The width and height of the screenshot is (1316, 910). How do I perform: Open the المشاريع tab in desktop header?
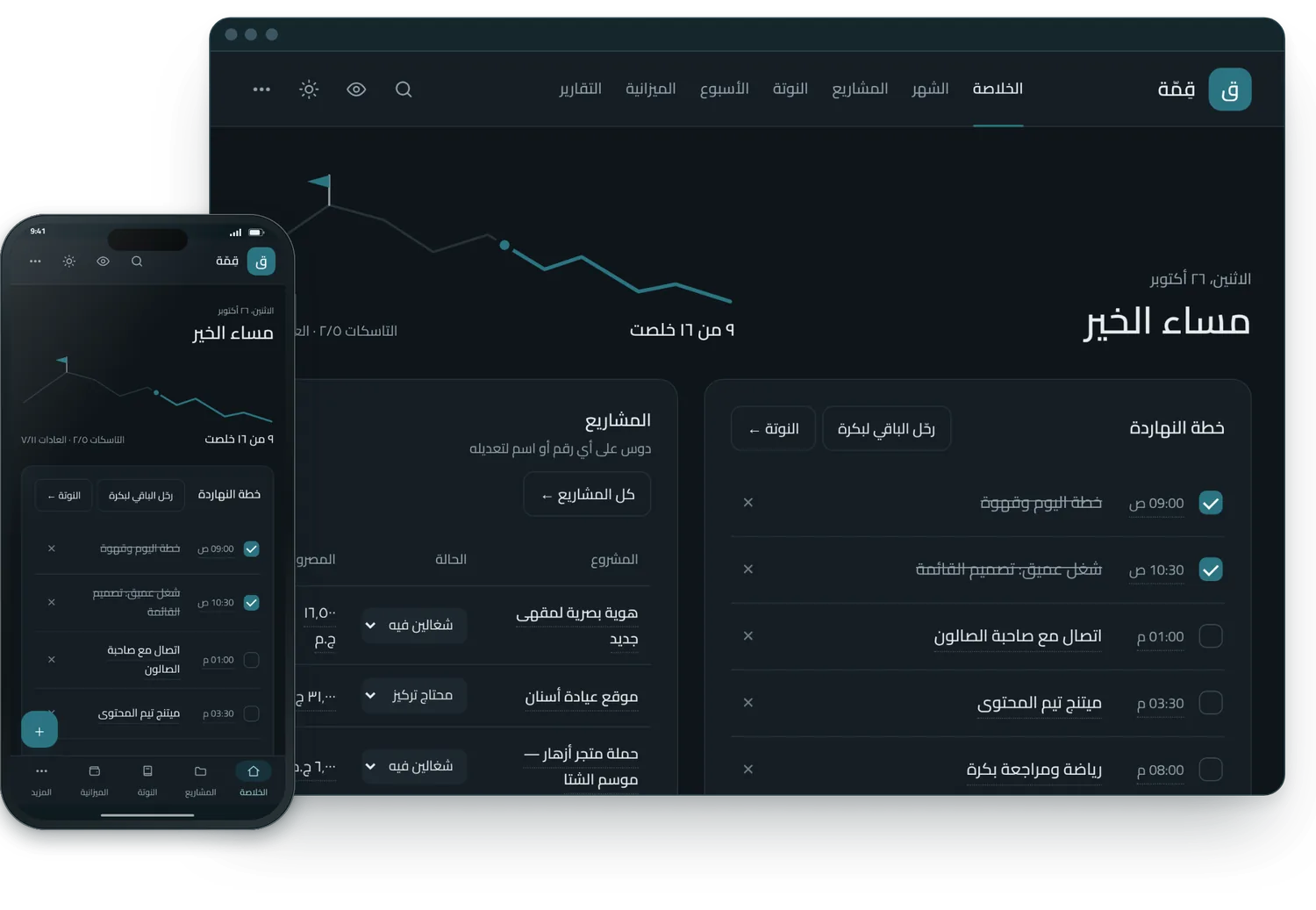click(860, 89)
